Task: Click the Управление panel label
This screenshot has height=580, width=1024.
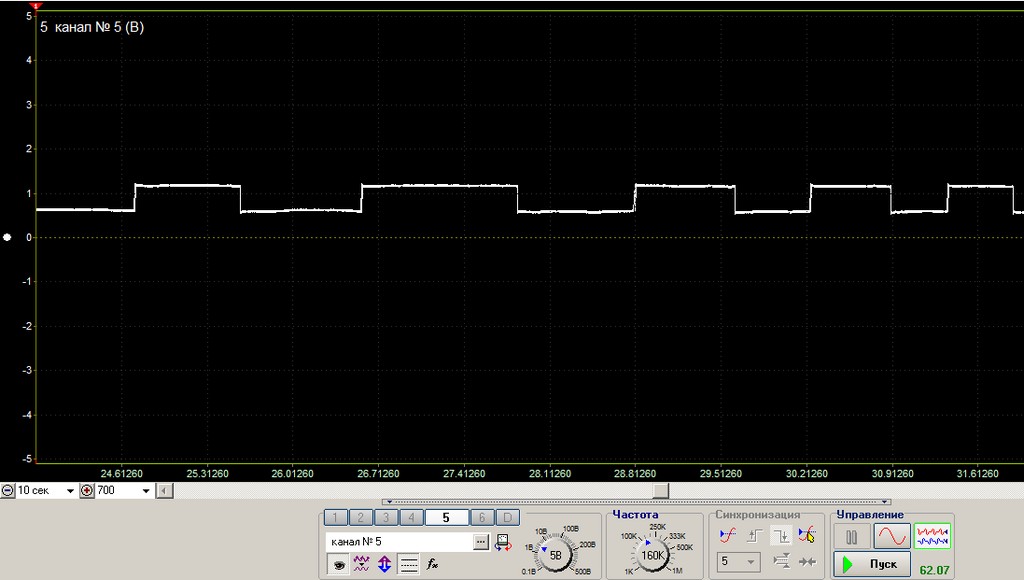Action: (870, 515)
